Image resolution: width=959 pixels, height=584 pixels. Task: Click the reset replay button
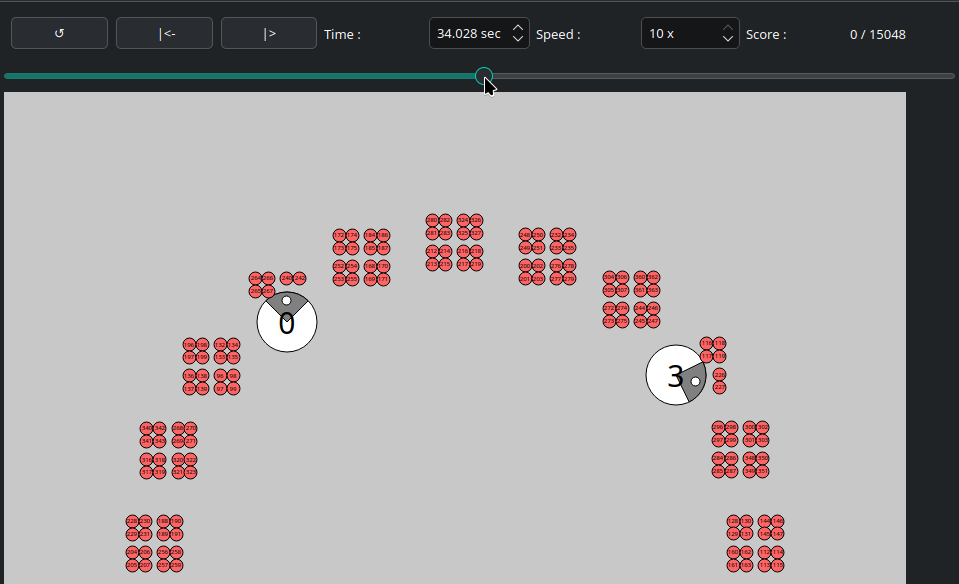[59, 33]
